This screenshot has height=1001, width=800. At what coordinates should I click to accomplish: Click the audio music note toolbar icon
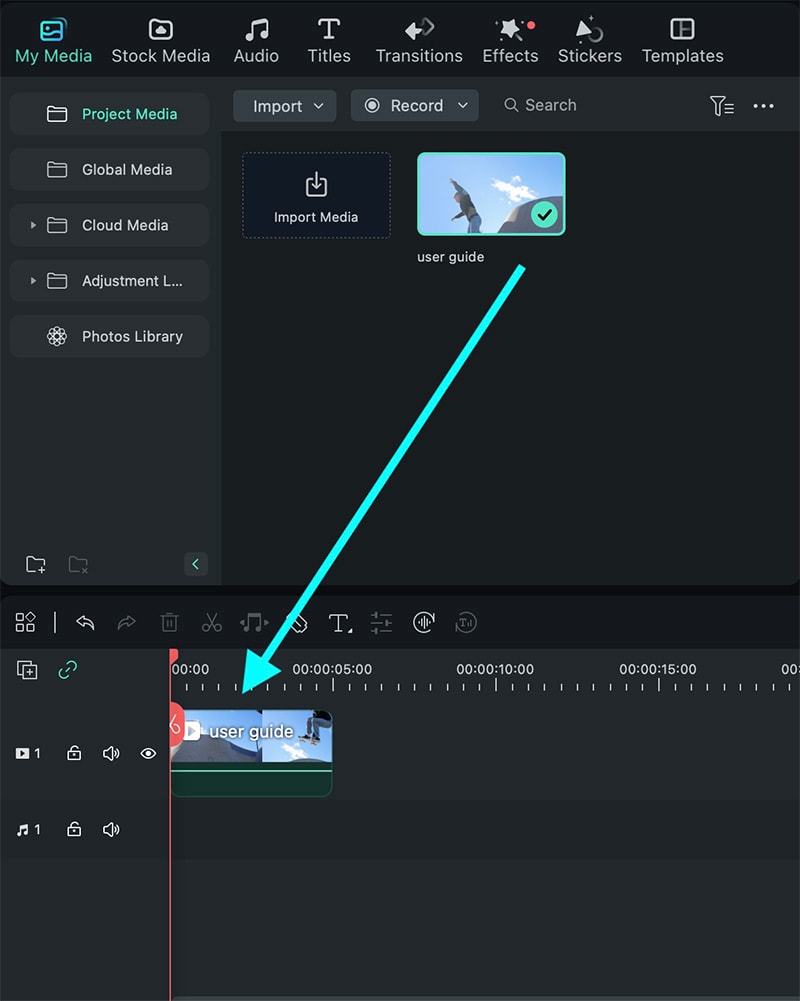pyautogui.click(x=254, y=622)
